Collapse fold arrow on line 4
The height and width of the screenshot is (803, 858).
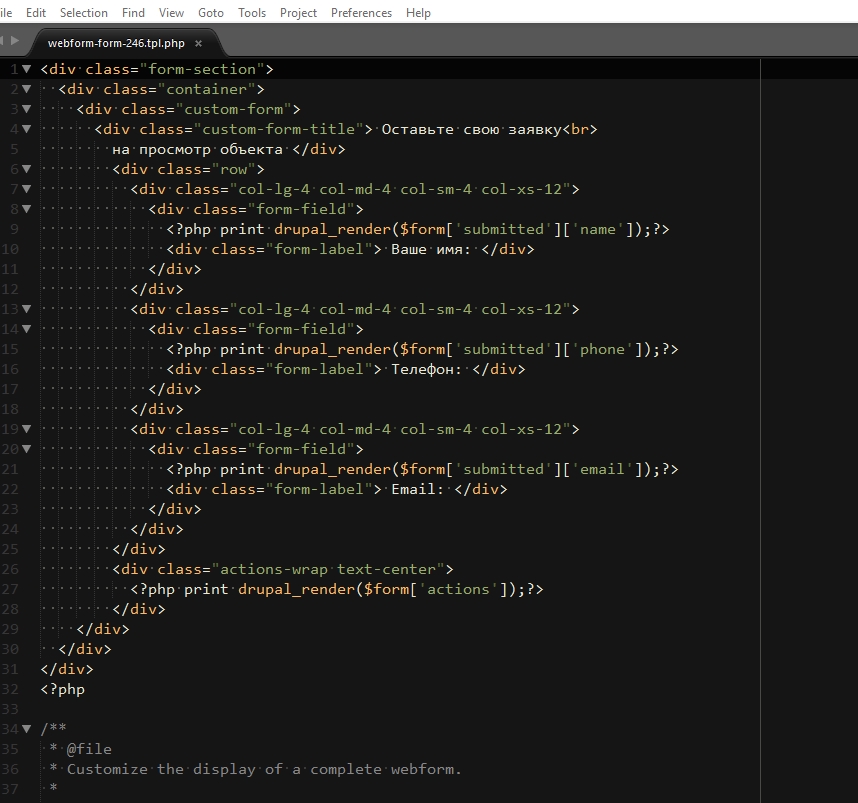pyautogui.click(x=26, y=129)
